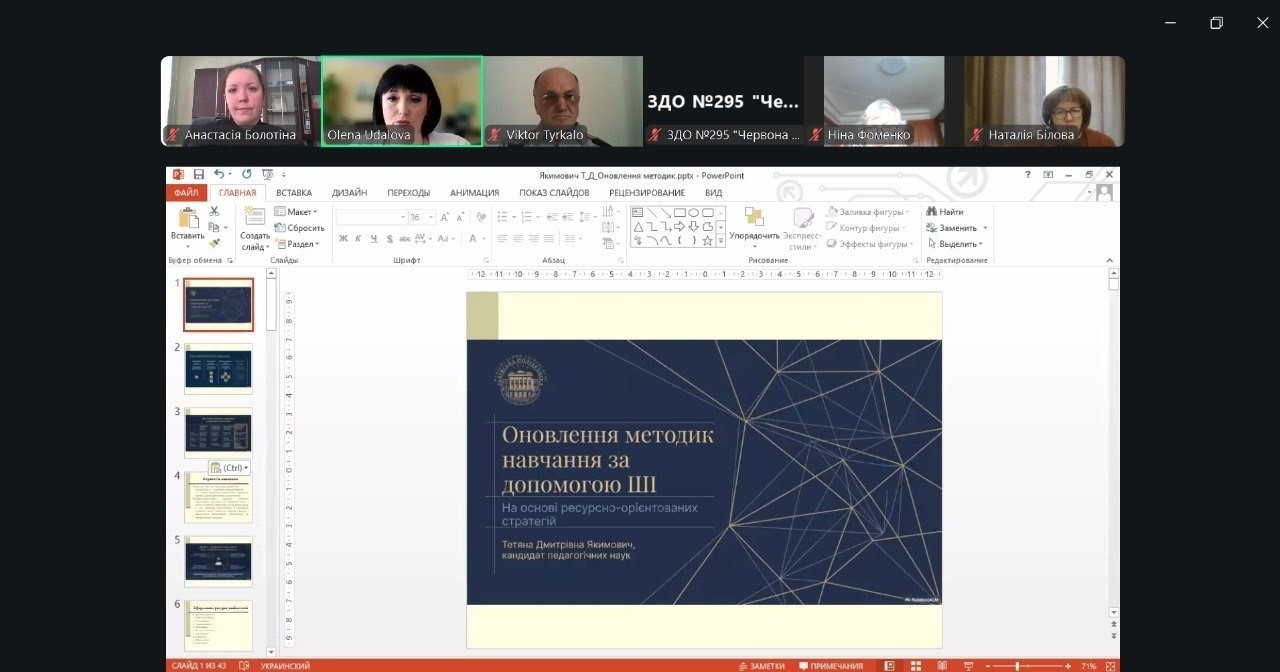This screenshot has width=1280, height=672.
Task: Toggle italic К formatting
Action: 359,239
